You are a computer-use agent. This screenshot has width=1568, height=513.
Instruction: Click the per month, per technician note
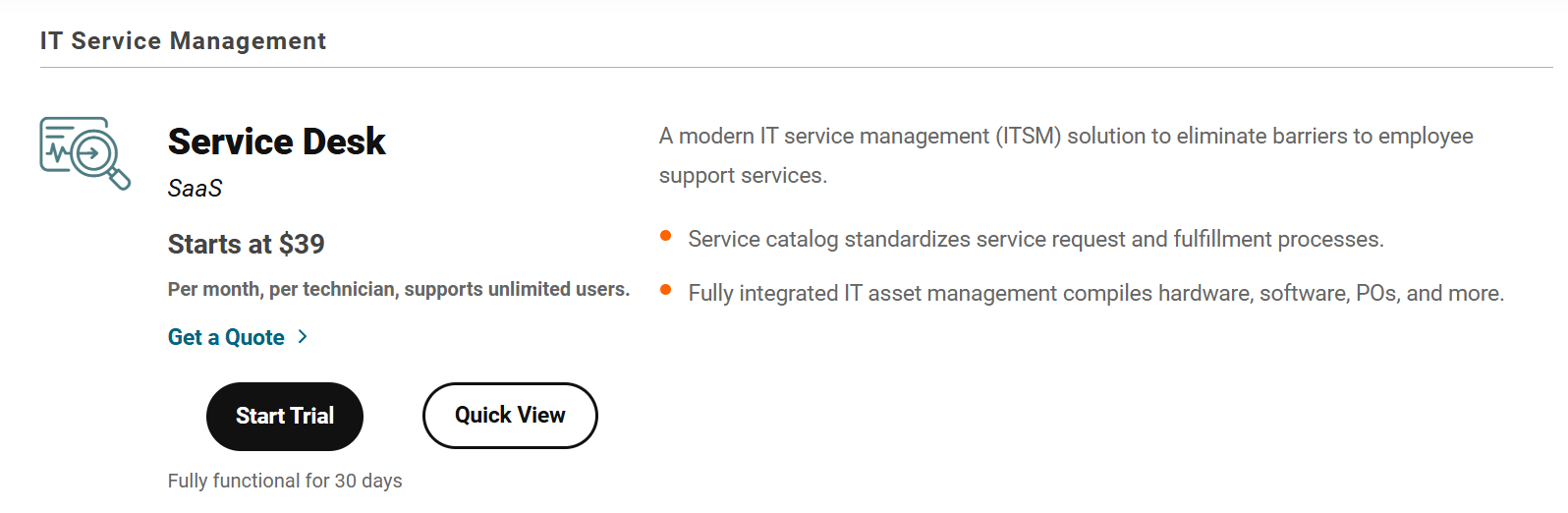(398, 289)
